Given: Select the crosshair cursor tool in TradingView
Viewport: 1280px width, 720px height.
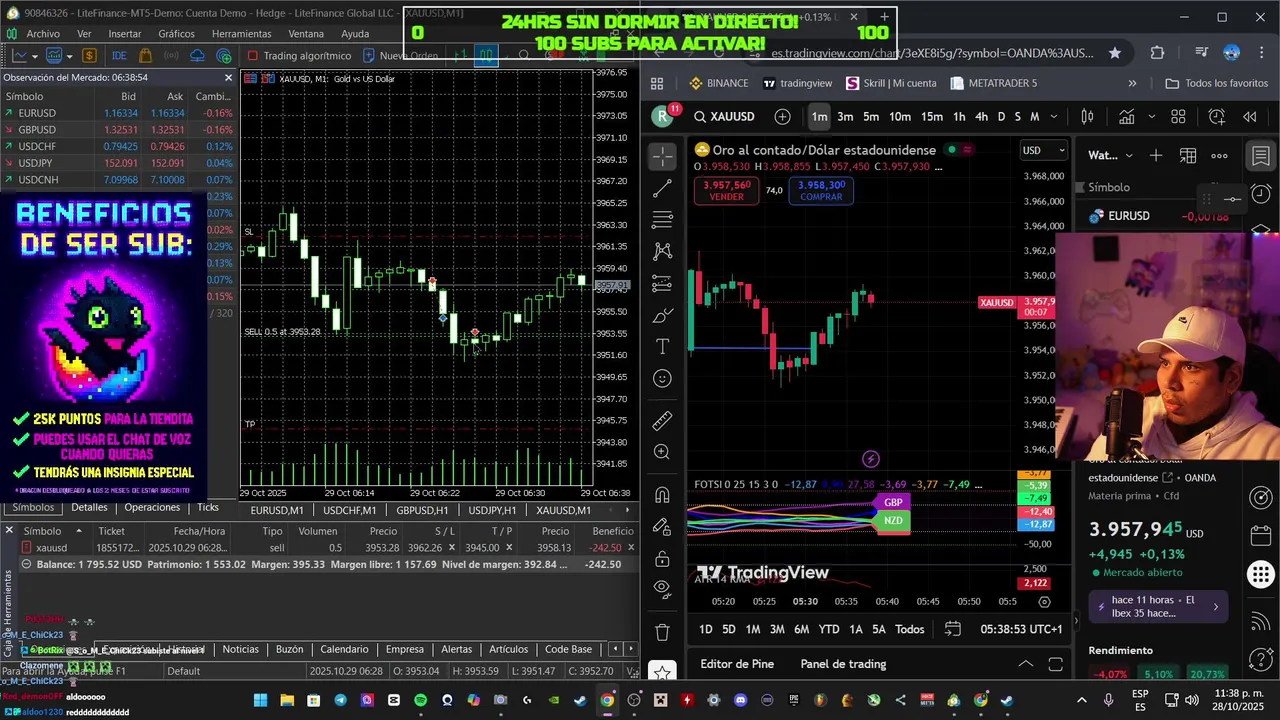Looking at the screenshot, I should (662, 155).
